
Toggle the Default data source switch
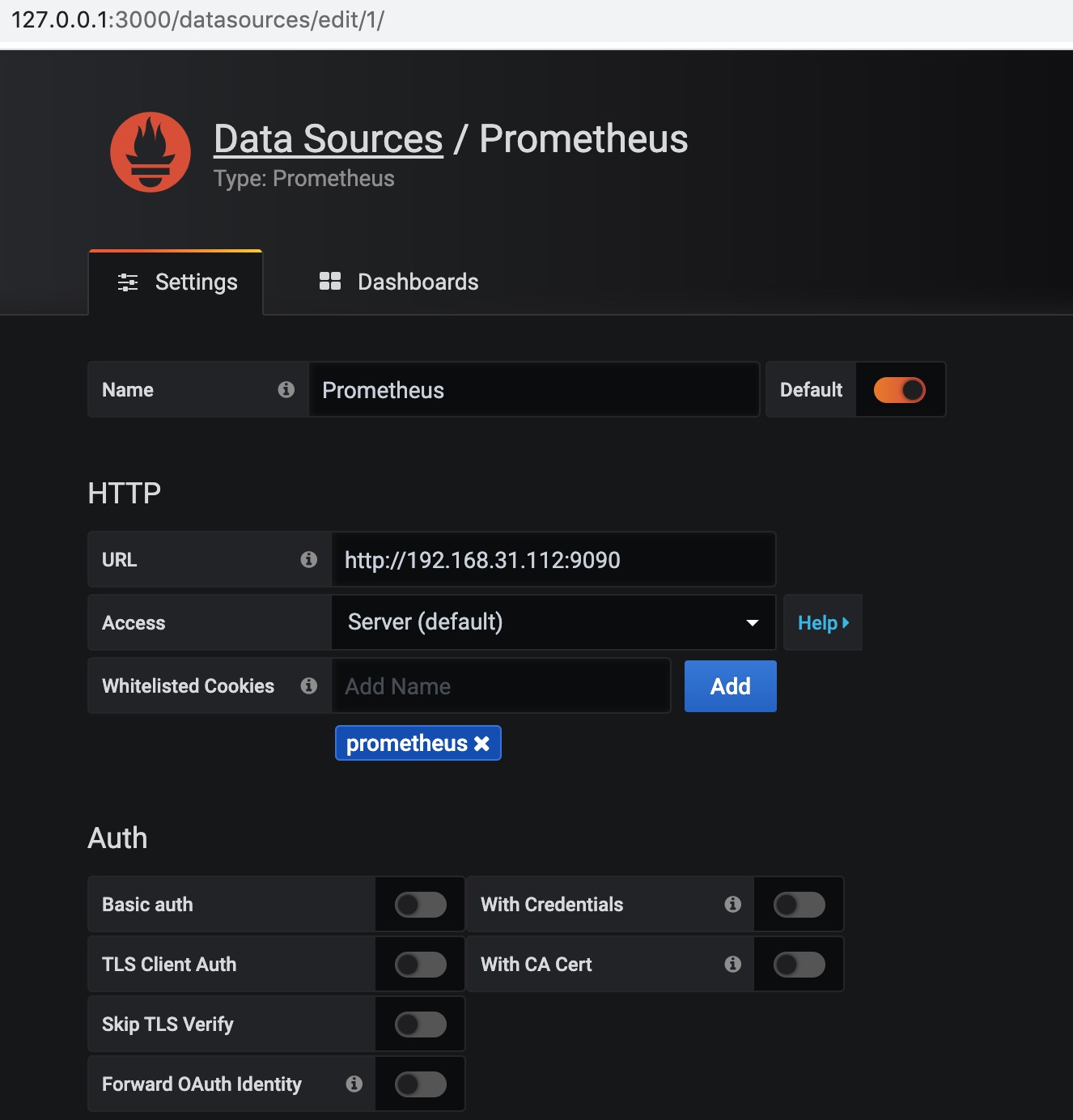click(x=899, y=390)
